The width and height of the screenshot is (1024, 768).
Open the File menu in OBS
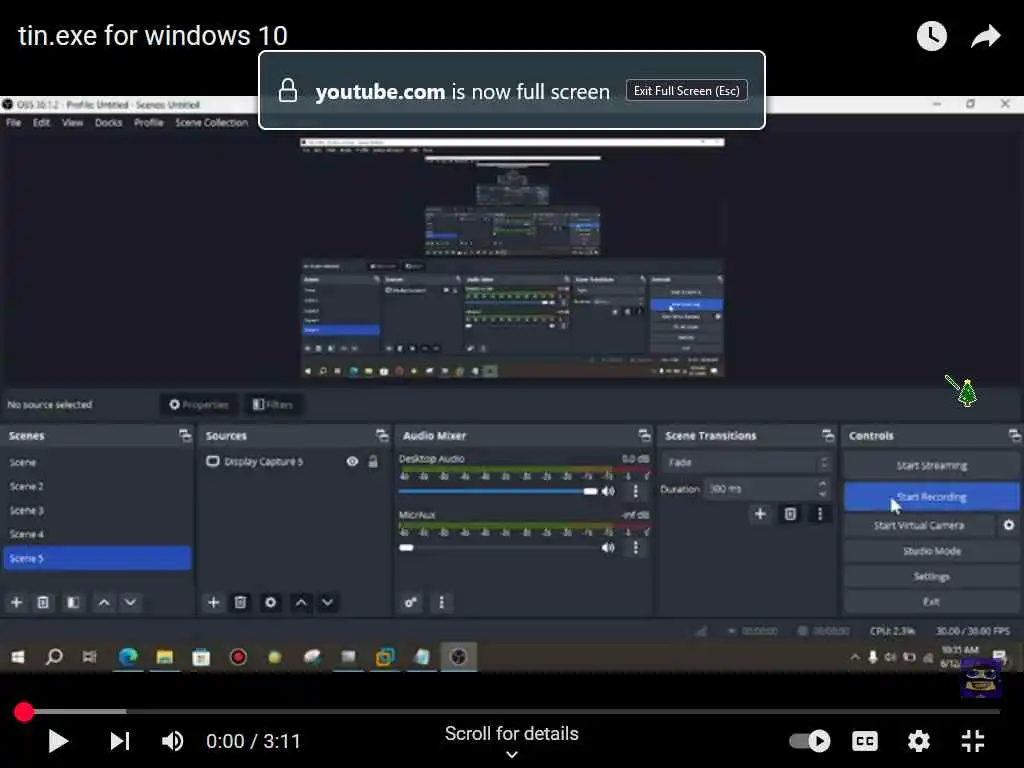(13, 123)
